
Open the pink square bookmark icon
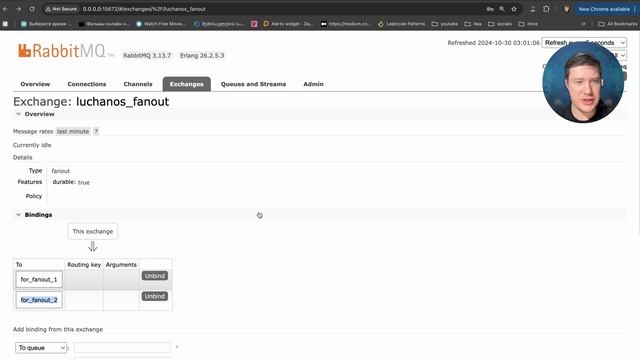[x=254, y=24]
